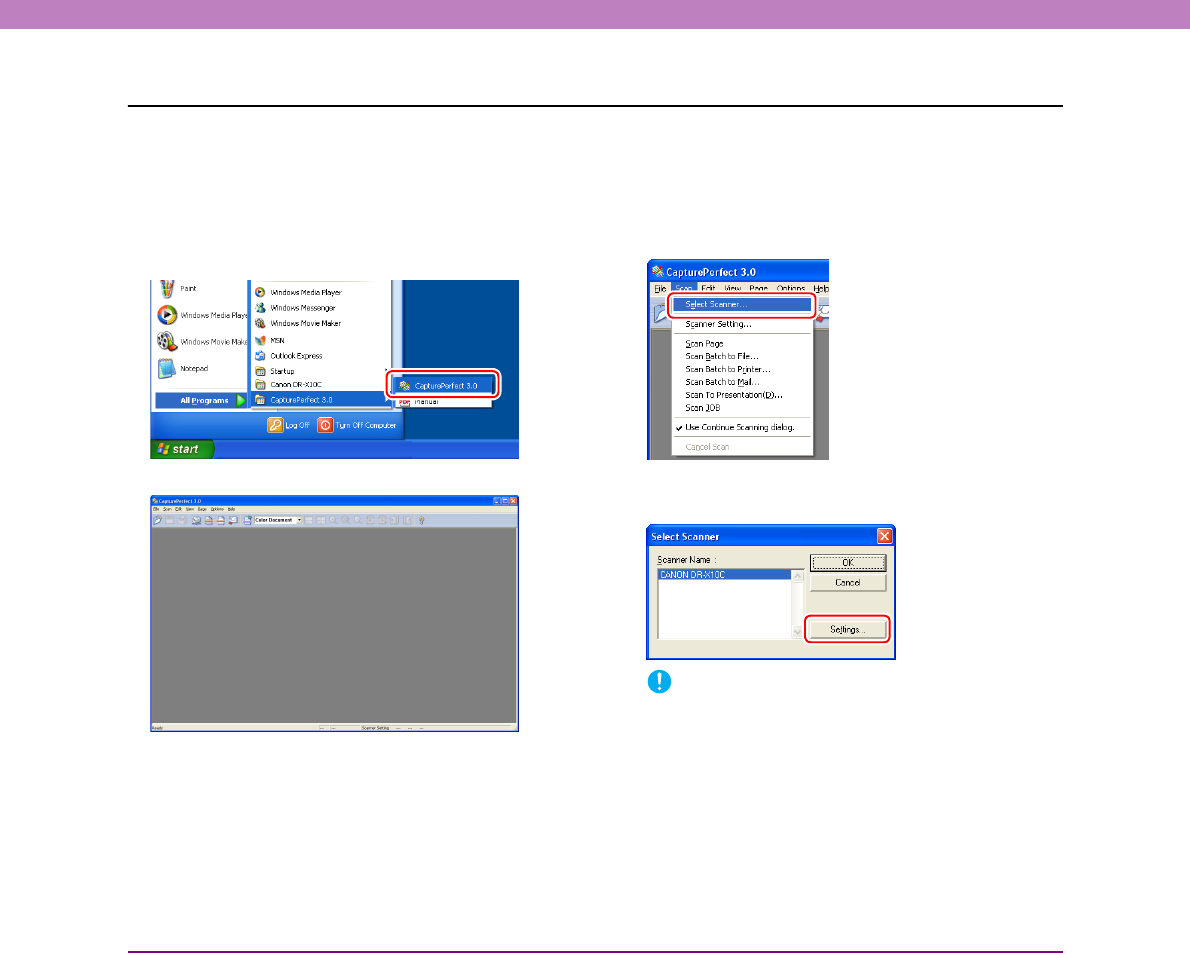Expand the CapturePerfect 3.0 program folder
Viewport: 1190px width, 953px height.
(x=321, y=400)
